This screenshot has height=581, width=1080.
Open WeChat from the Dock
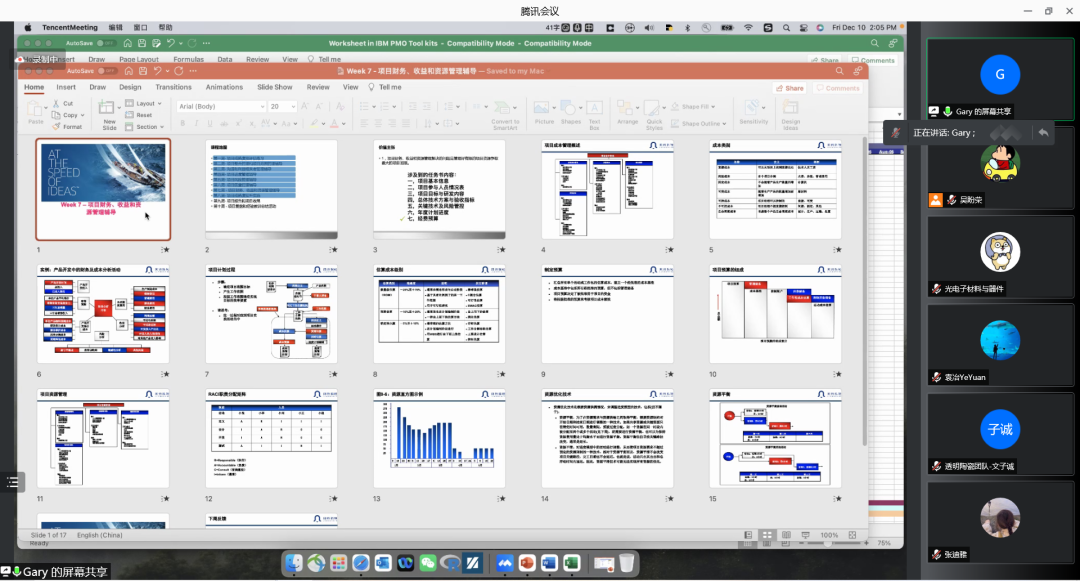[428, 563]
